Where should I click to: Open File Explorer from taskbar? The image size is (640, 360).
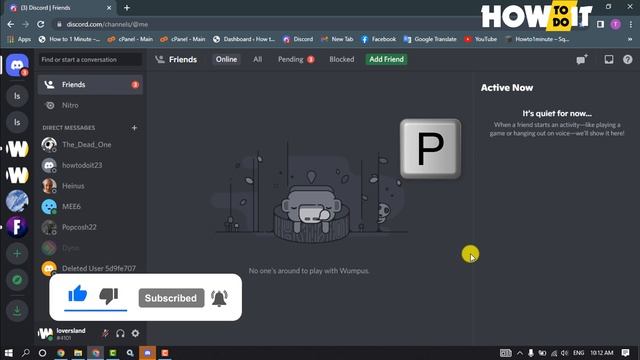(78, 353)
